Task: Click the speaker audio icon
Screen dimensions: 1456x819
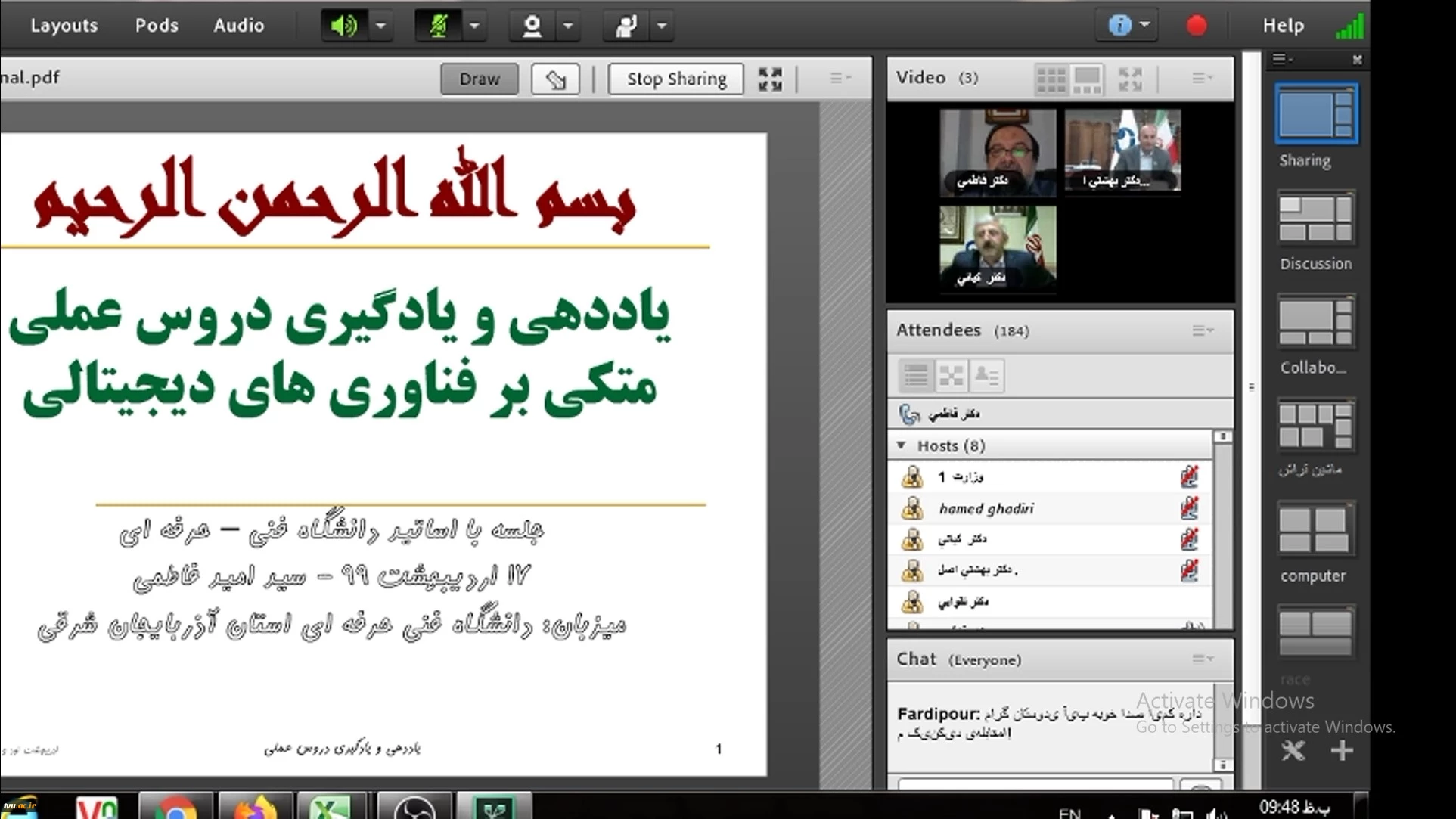Action: point(344,26)
